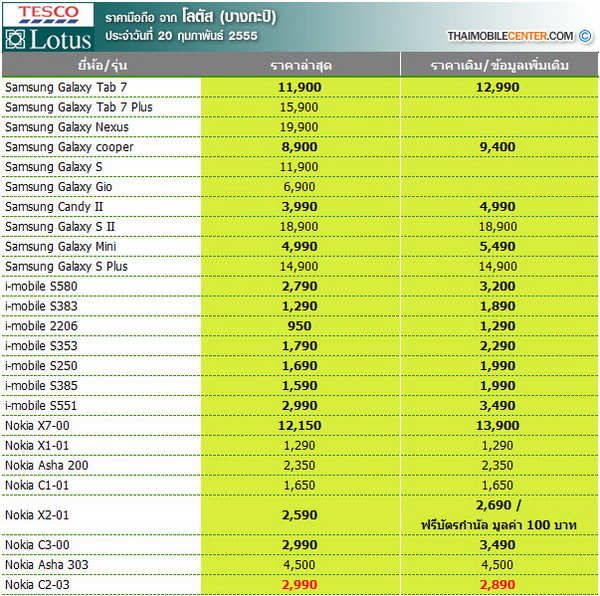This screenshot has height=596, width=600.
Task: Click the i-mobile S383 model name
Action: tap(41, 306)
